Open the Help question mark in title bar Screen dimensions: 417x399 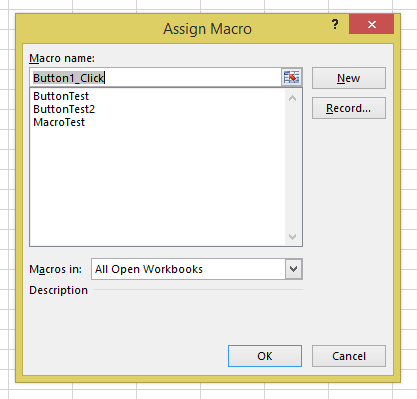point(335,24)
